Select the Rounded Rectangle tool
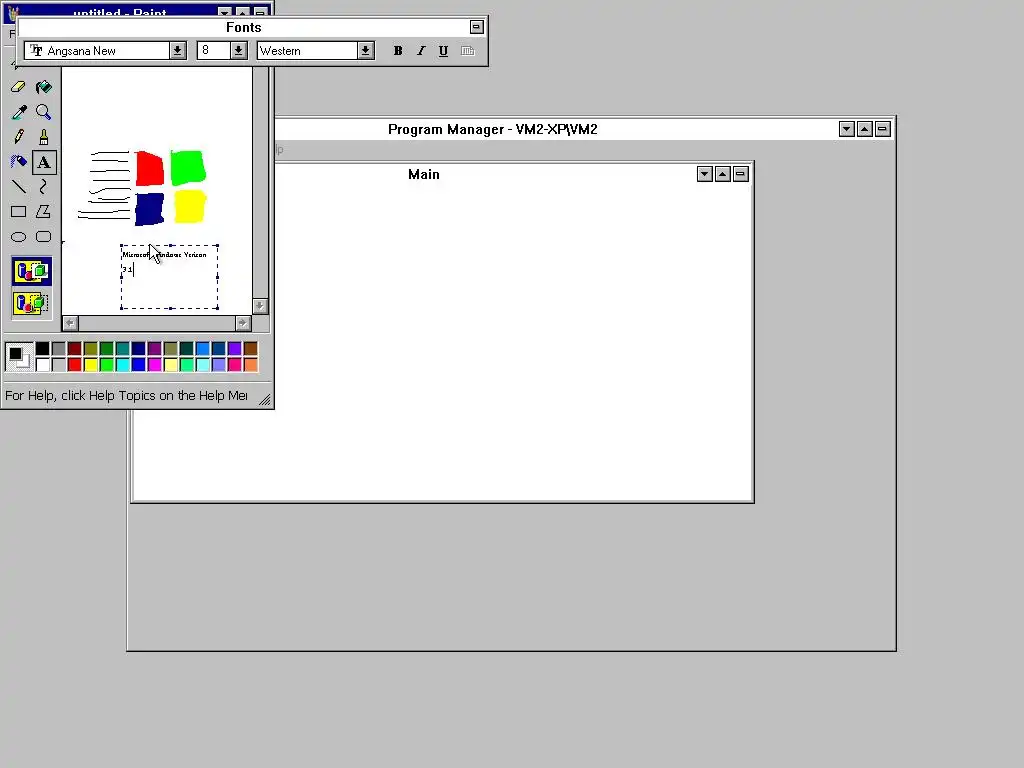 tap(44, 236)
